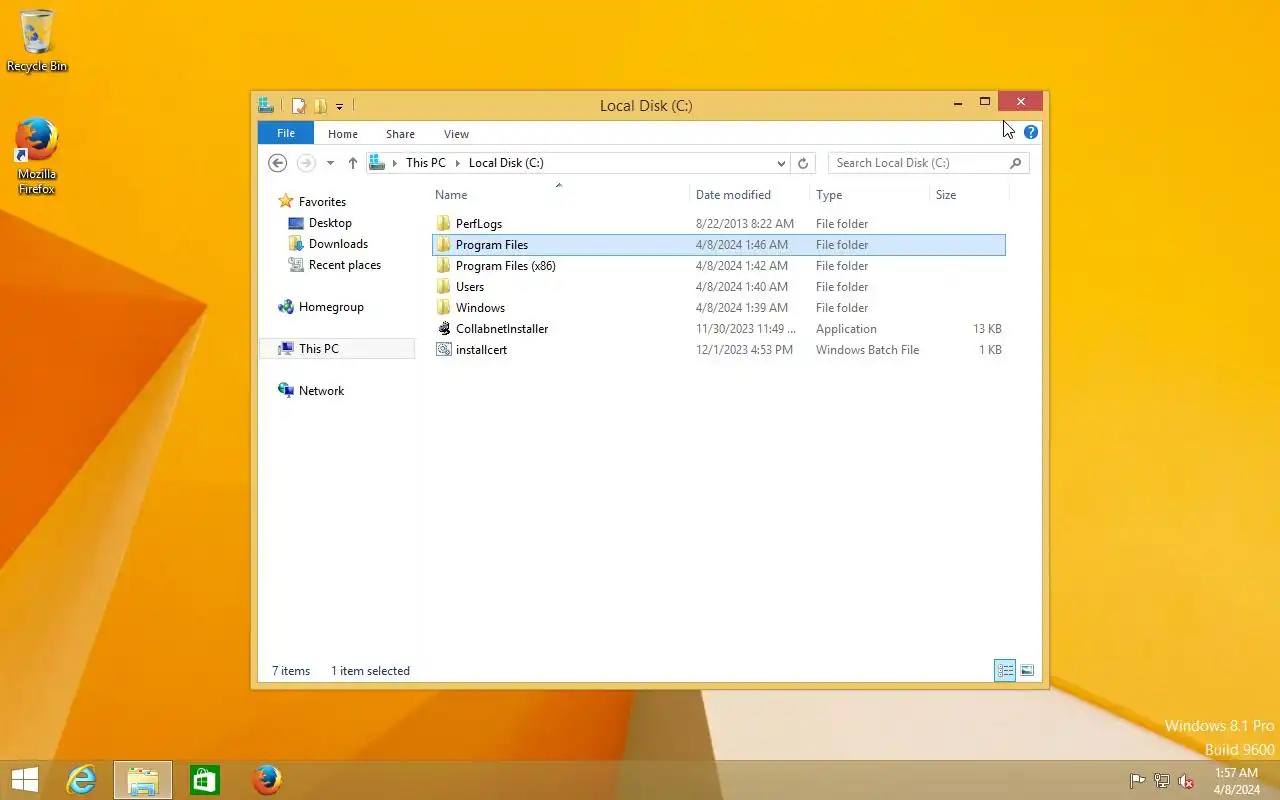Select the installcert batch file icon
Image resolution: width=1280 pixels, height=800 pixels.
(444, 350)
